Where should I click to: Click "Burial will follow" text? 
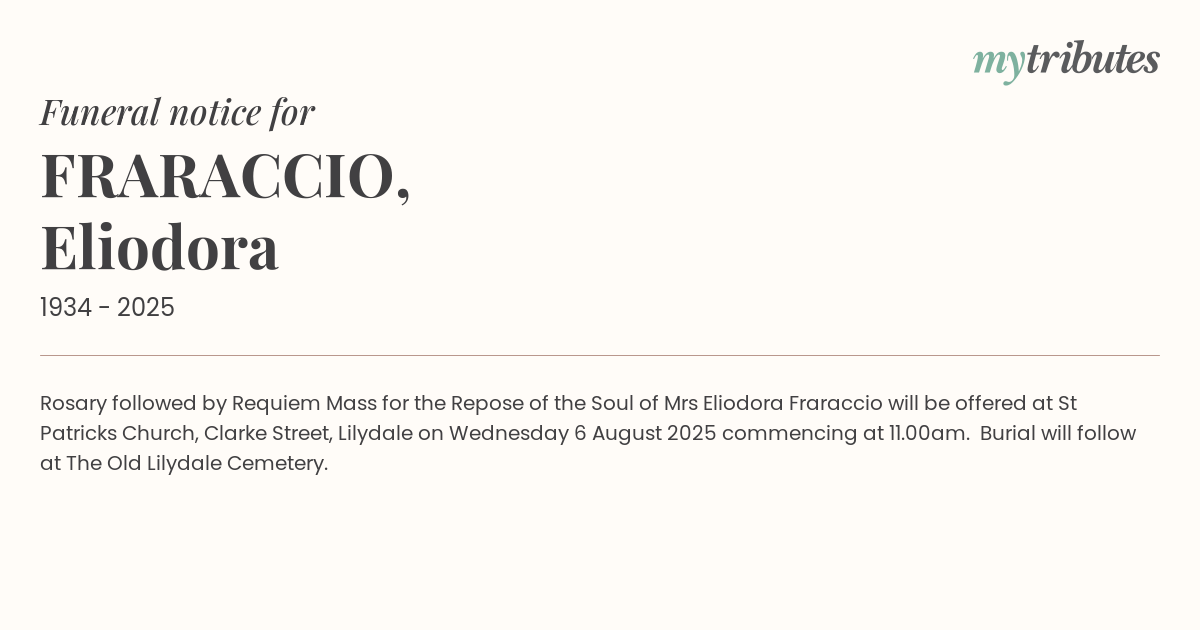pyautogui.click(x=1058, y=433)
